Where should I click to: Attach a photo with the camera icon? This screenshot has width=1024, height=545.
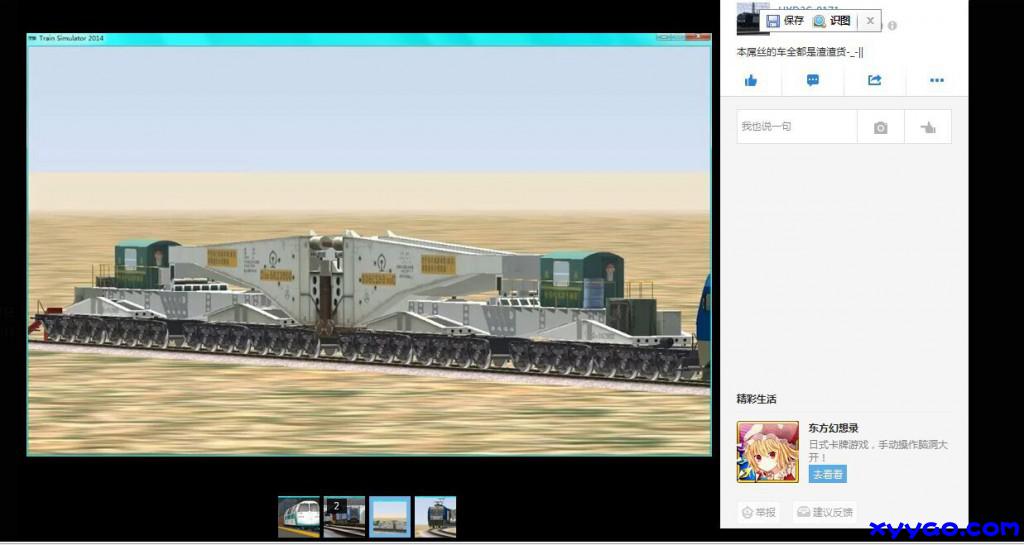click(880, 128)
